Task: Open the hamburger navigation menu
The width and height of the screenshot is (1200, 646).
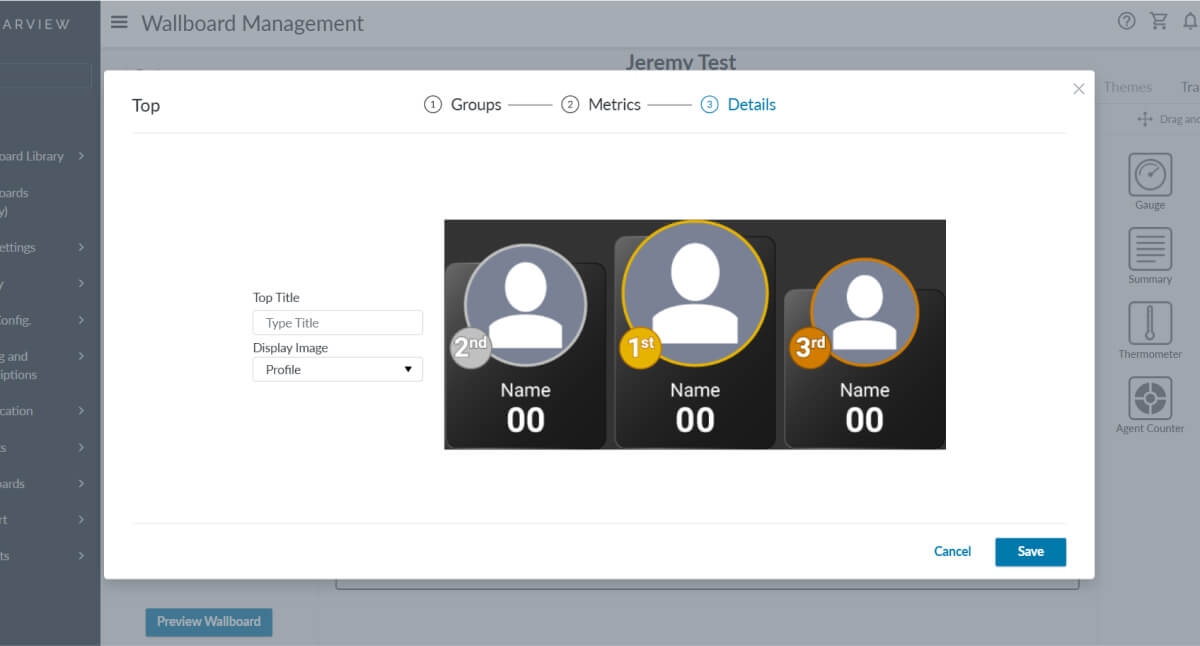Action: click(x=119, y=22)
